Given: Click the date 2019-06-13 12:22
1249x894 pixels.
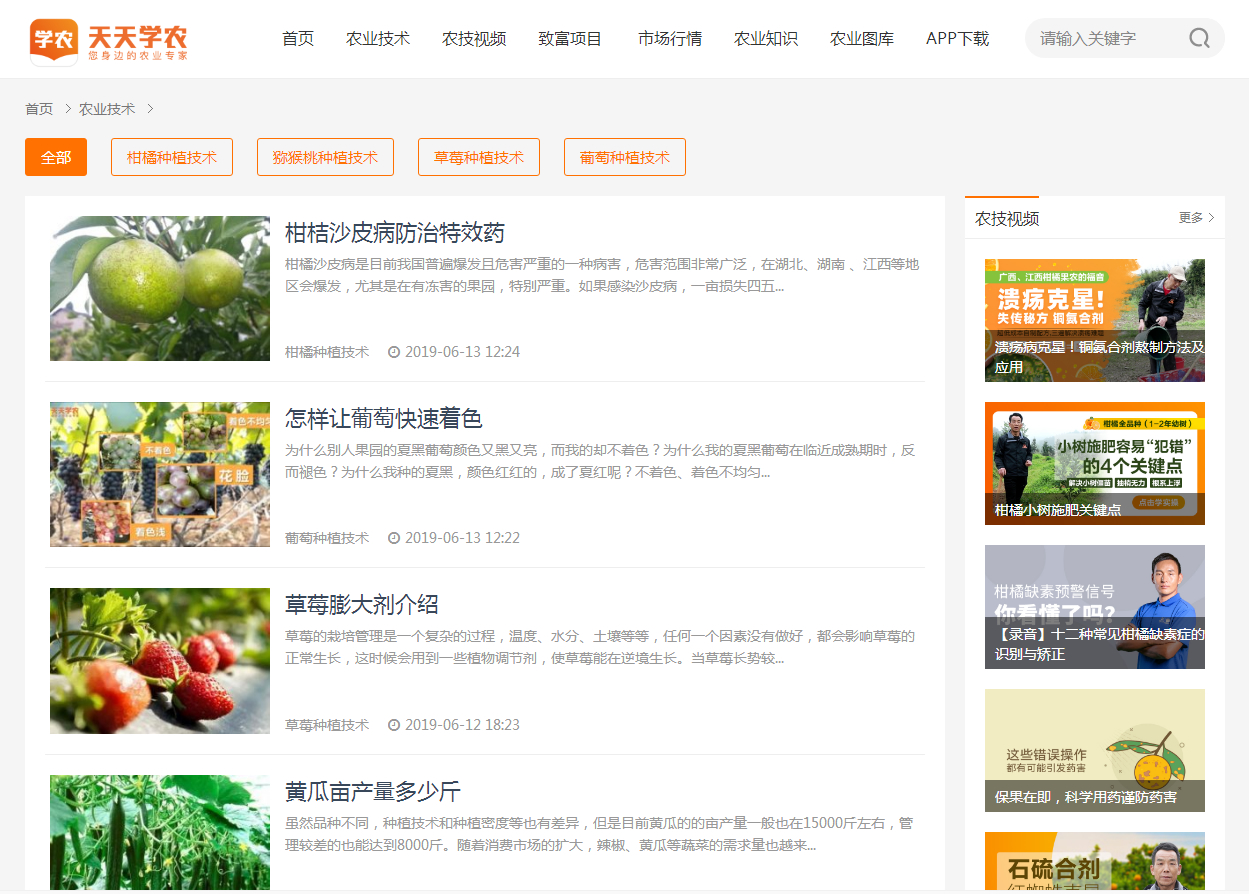Looking at the screenshot, I should pyautogui.click(x=462, y=538).
